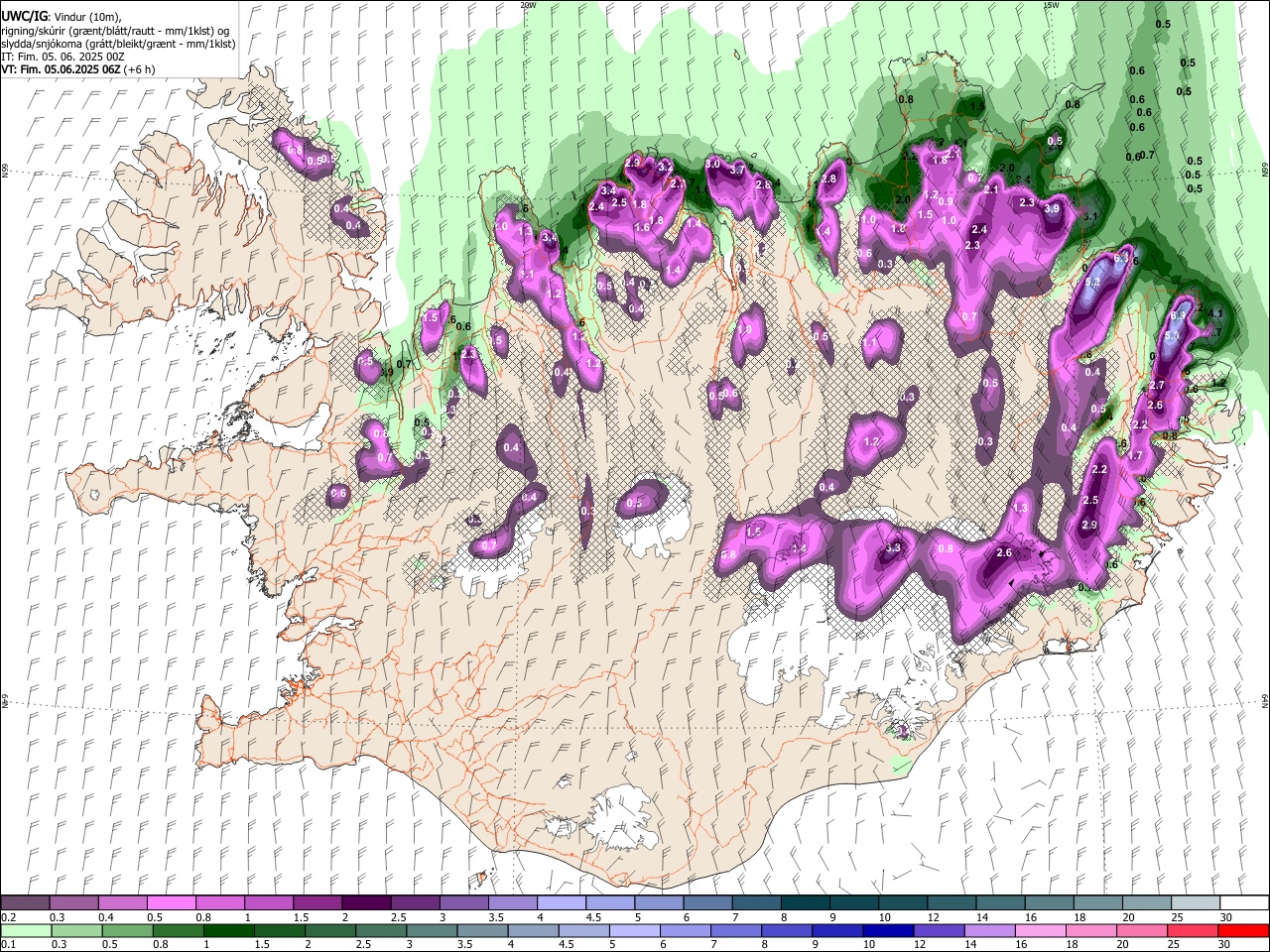This screenshot has height=952, width=1270.
Task: Click the '3.1' rain value on the map
Action: click(x=1090, y=216)
